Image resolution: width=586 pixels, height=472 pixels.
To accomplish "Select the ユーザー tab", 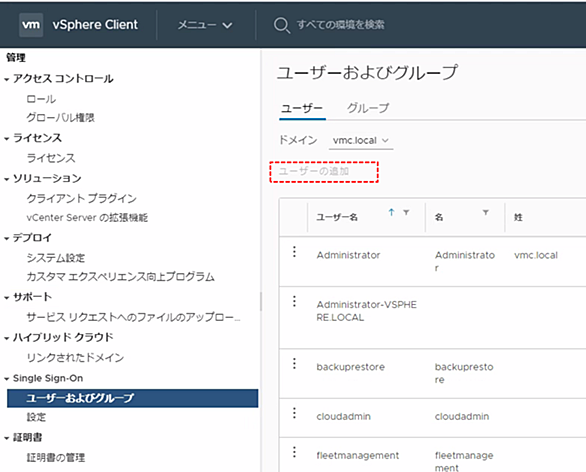I will 302,109.
